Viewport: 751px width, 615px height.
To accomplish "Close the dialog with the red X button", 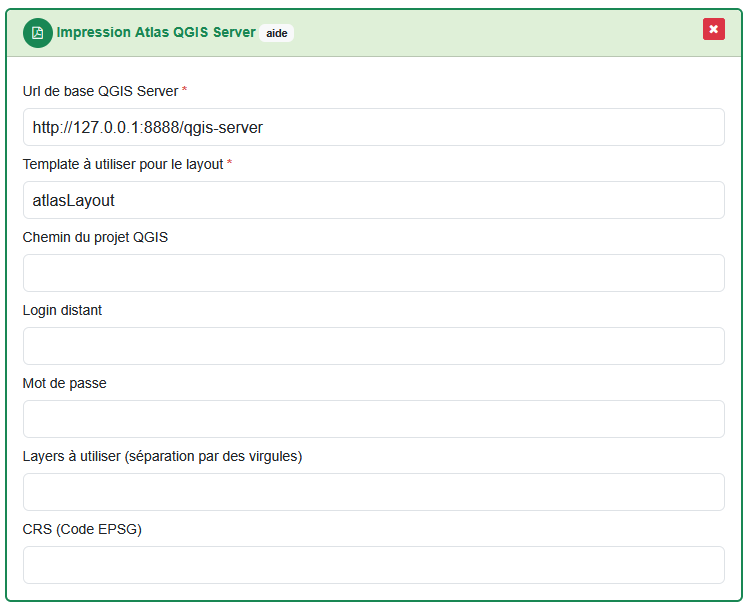I will tap(713, 30).
